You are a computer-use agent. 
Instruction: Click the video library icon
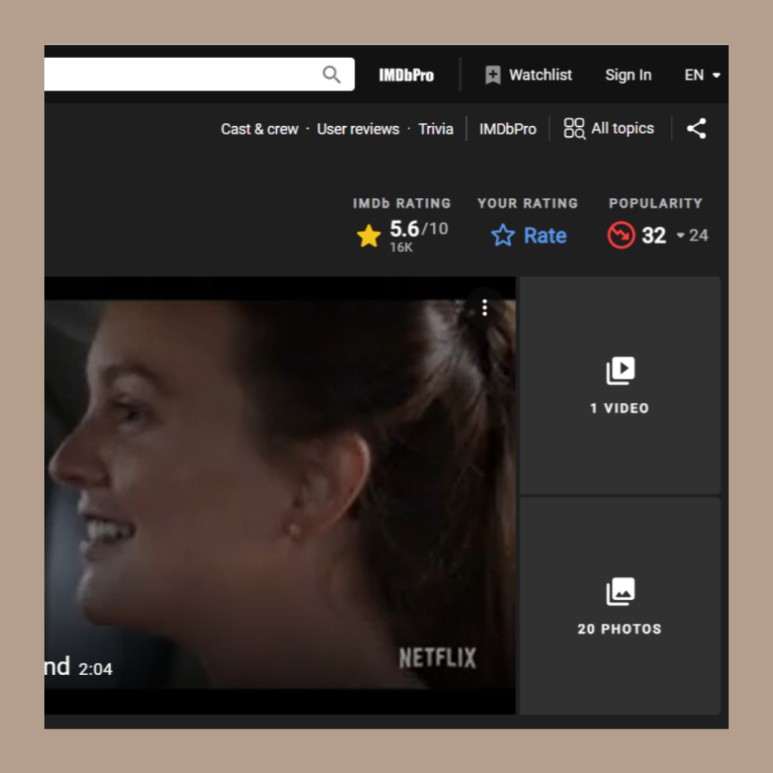tap(620, 370)
